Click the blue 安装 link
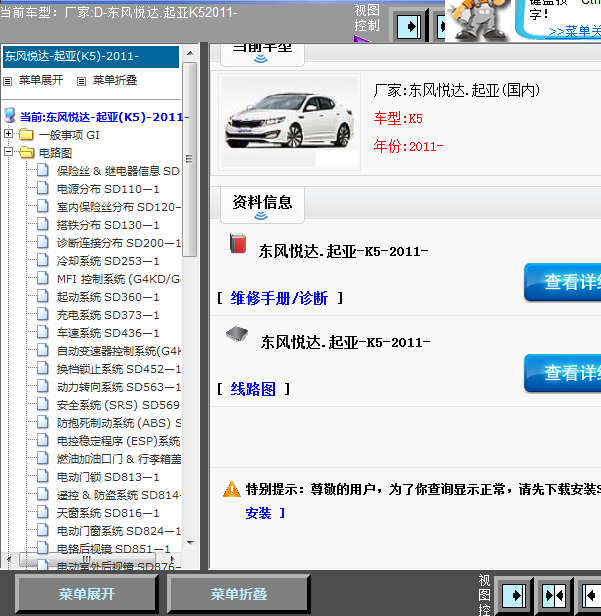Image resolution: width=601 pixels, height=616 pixels. tap(258, 513)
